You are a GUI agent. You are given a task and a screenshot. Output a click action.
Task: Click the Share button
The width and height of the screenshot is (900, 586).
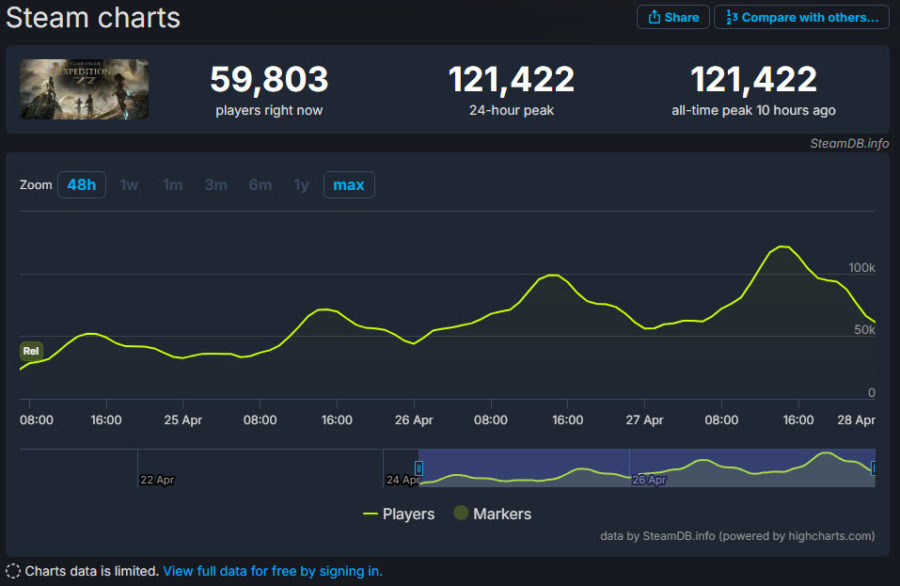673,17
